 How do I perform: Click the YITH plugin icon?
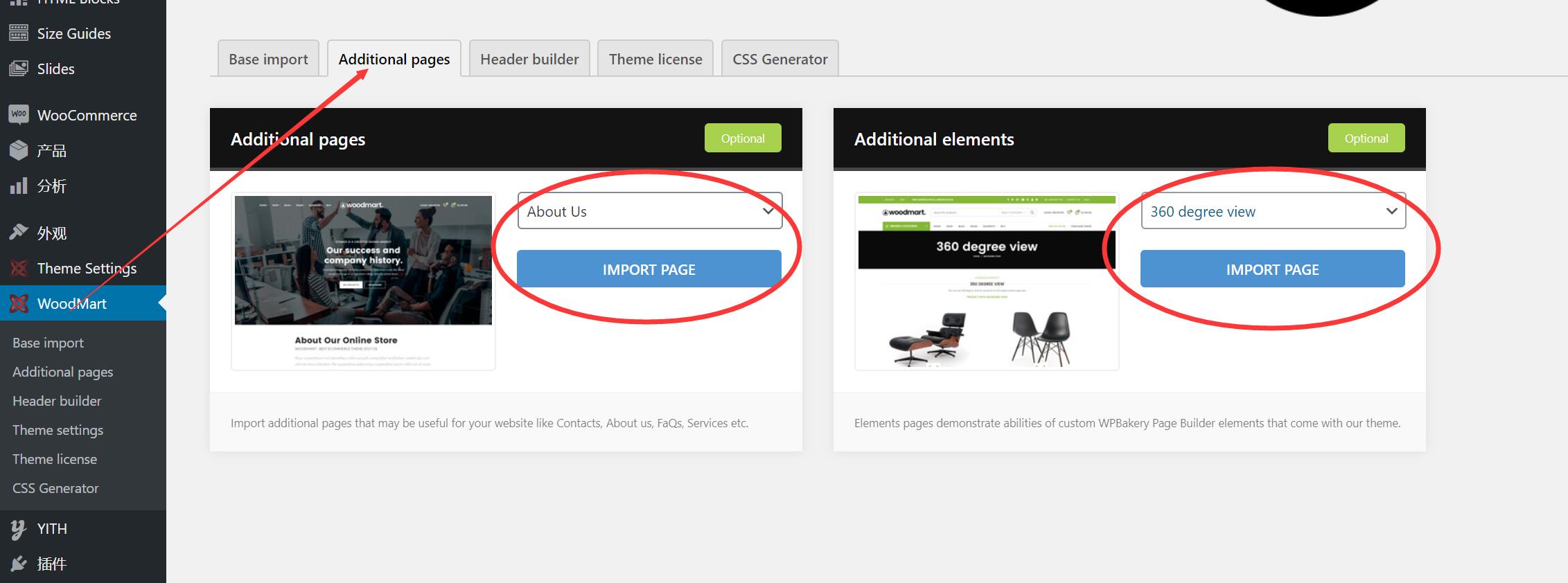click(19, 529)
